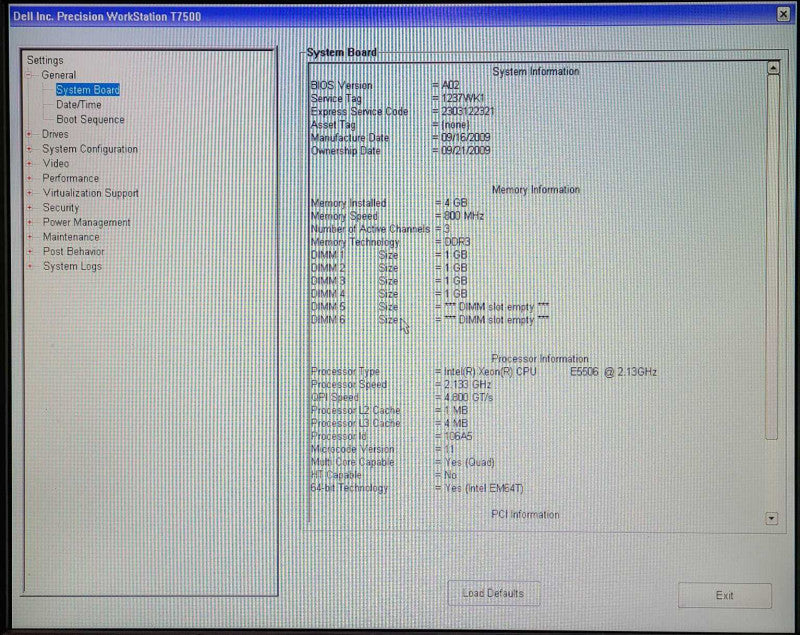This screenshot has width=800, height=635.
Task: Click the Processor Information heading
Action: (x=539, y=359)
